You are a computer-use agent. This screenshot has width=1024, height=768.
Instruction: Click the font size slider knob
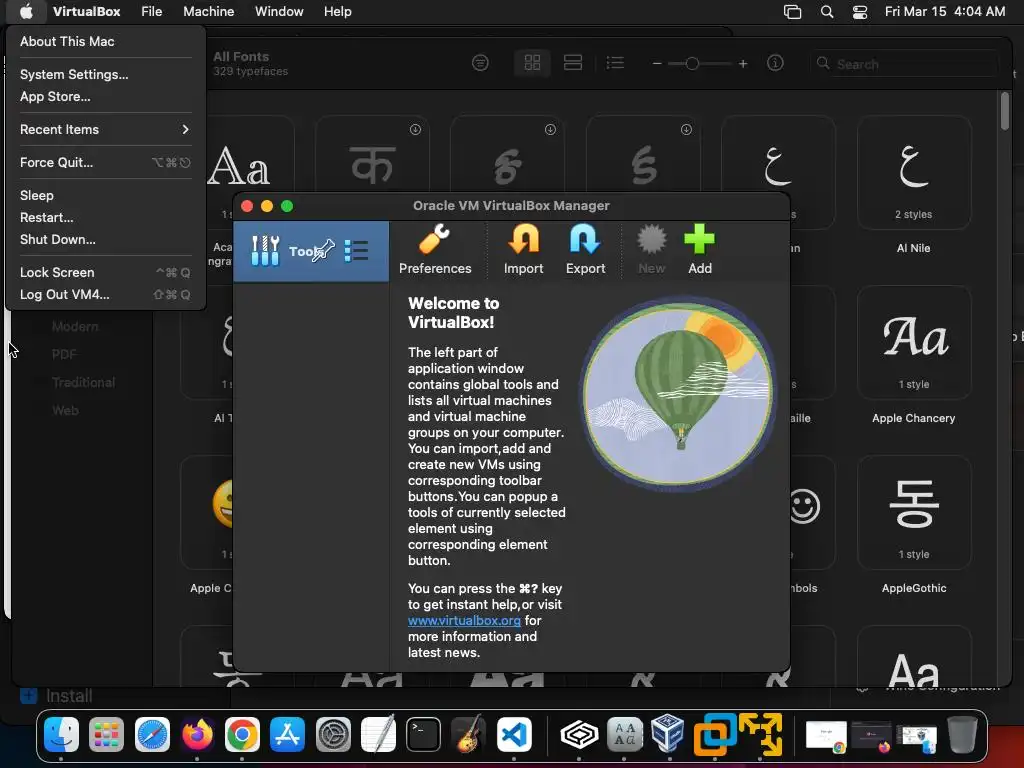[x=692, y=63]
